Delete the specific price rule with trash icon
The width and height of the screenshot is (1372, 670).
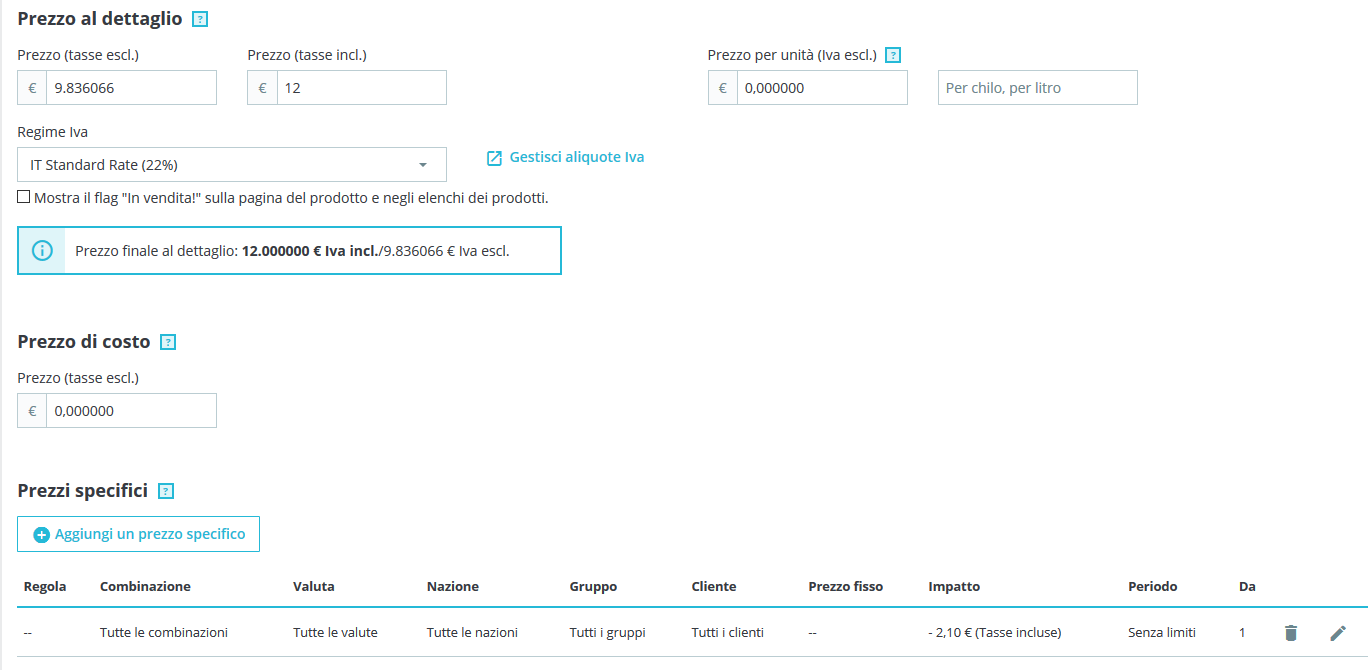1291,632
